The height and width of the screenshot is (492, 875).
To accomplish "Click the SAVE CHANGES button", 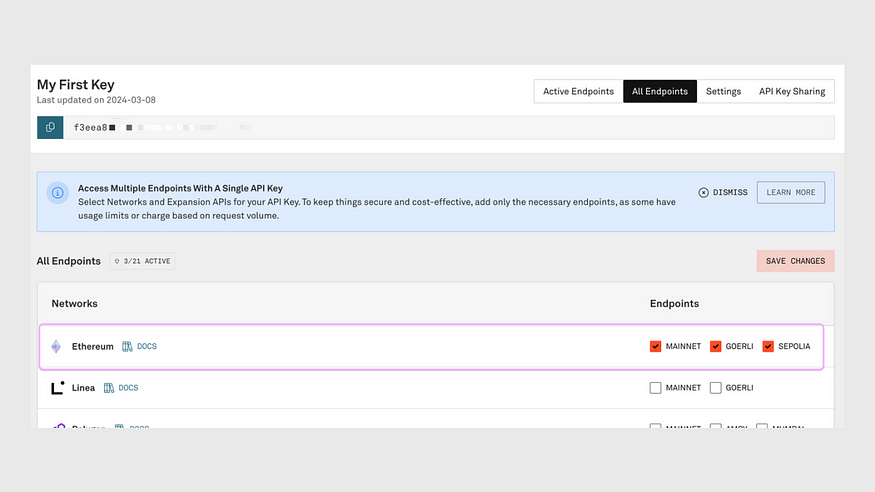I will [x=795, y=261].
